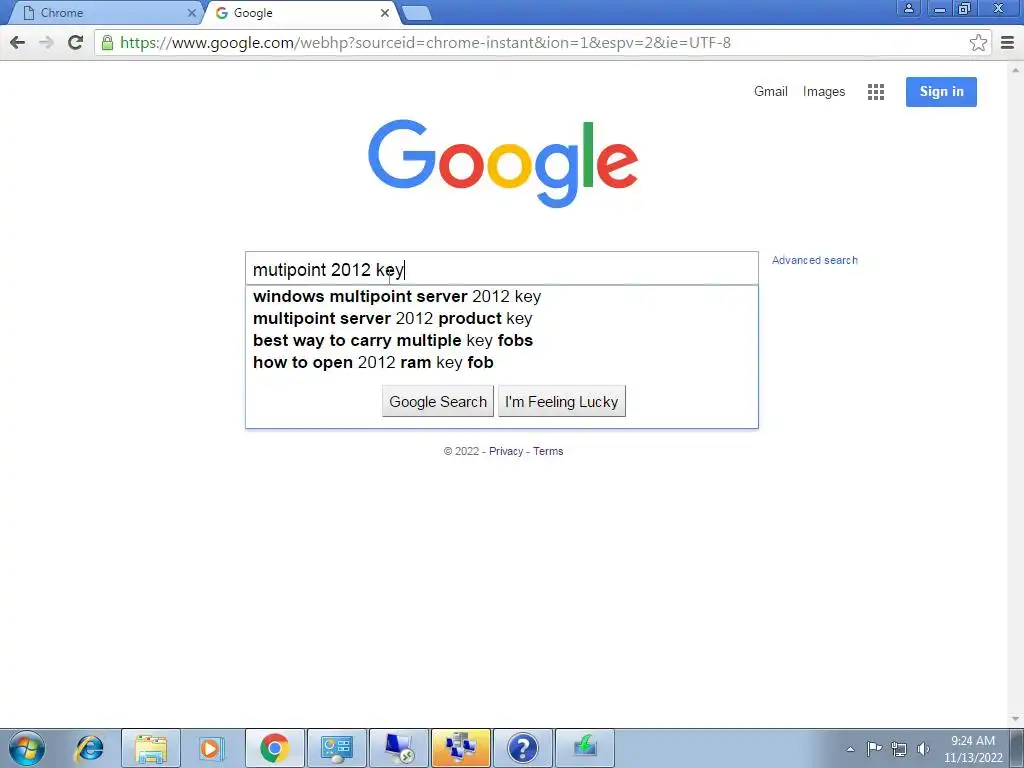Close the Chrome tab
The width and height of the screenshot is (1024, 768).
click(x=191, y=13)
